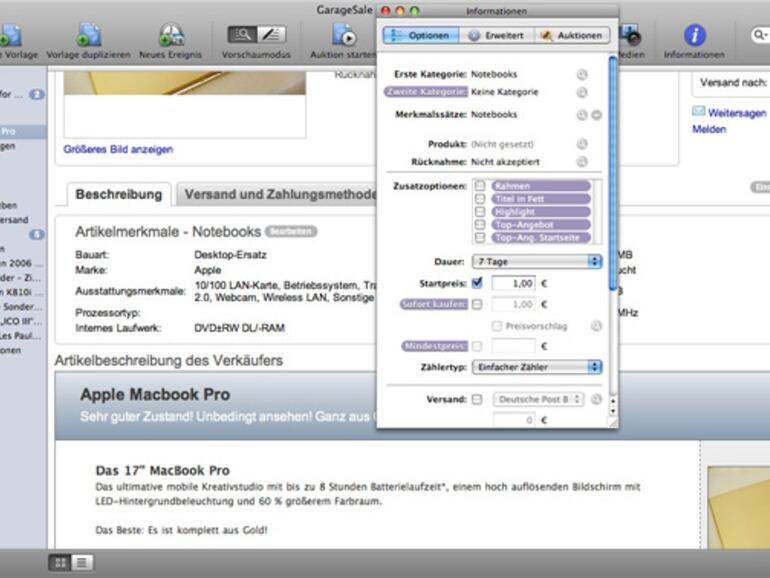
Task: Open the Versand und Zahlungsmethoden tab
Action: (277, 194)
